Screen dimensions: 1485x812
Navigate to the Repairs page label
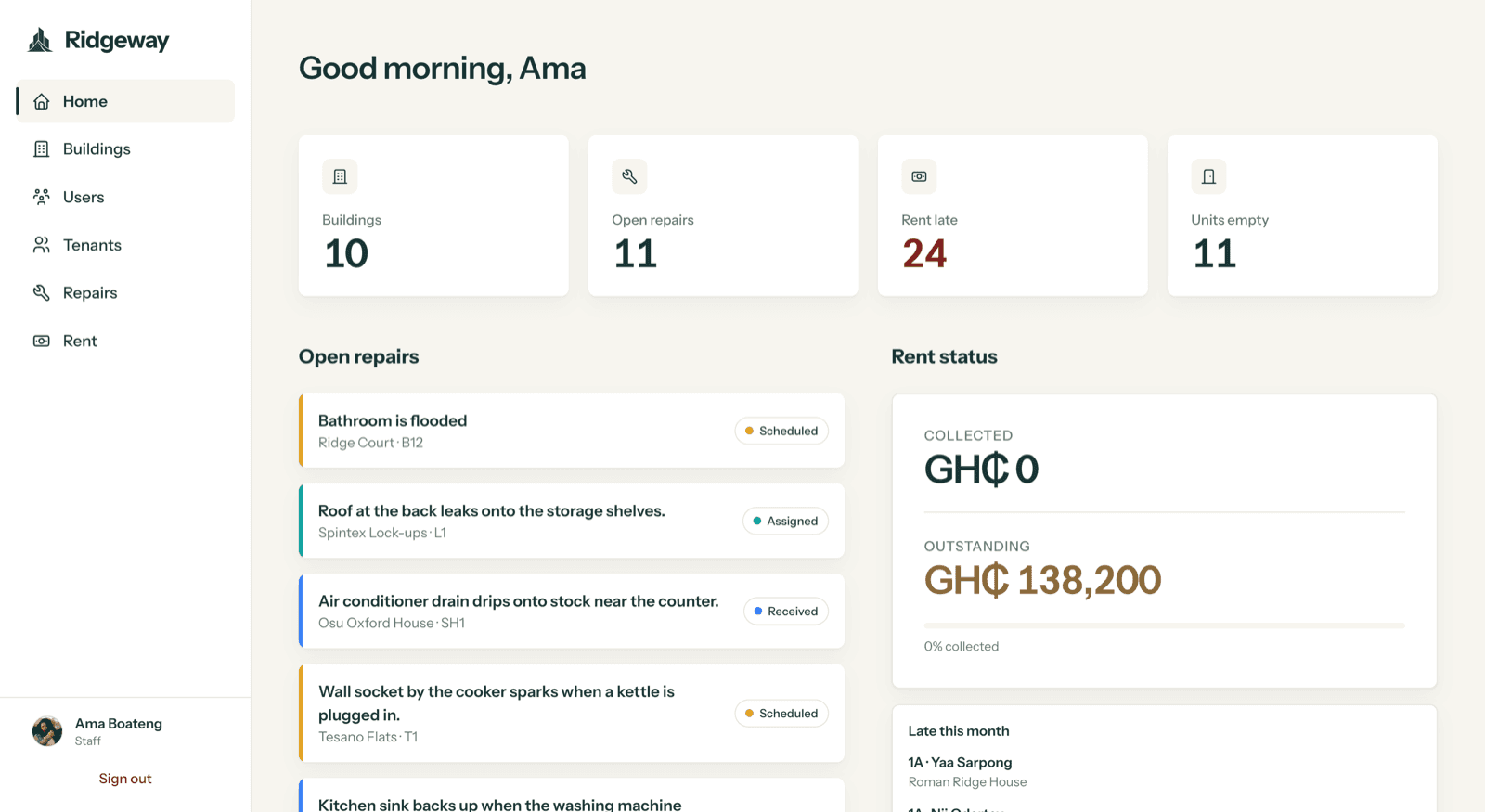(x=90, y=292)
